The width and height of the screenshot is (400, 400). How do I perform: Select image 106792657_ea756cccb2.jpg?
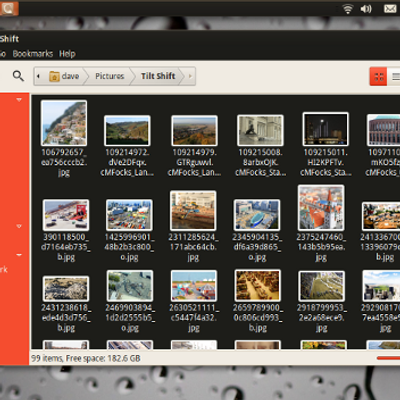pos(64,123)
